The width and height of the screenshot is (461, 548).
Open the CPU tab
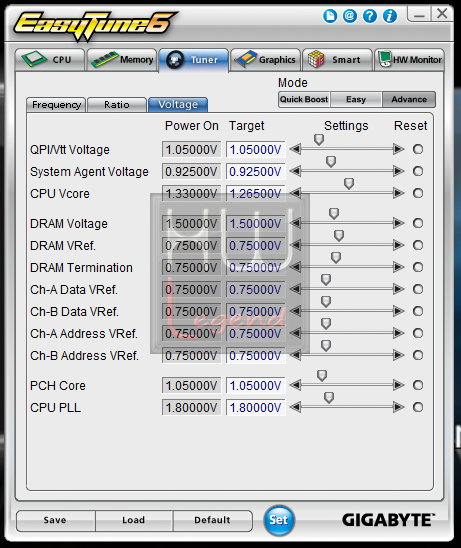pyautogui.click(x=50, y=60)
